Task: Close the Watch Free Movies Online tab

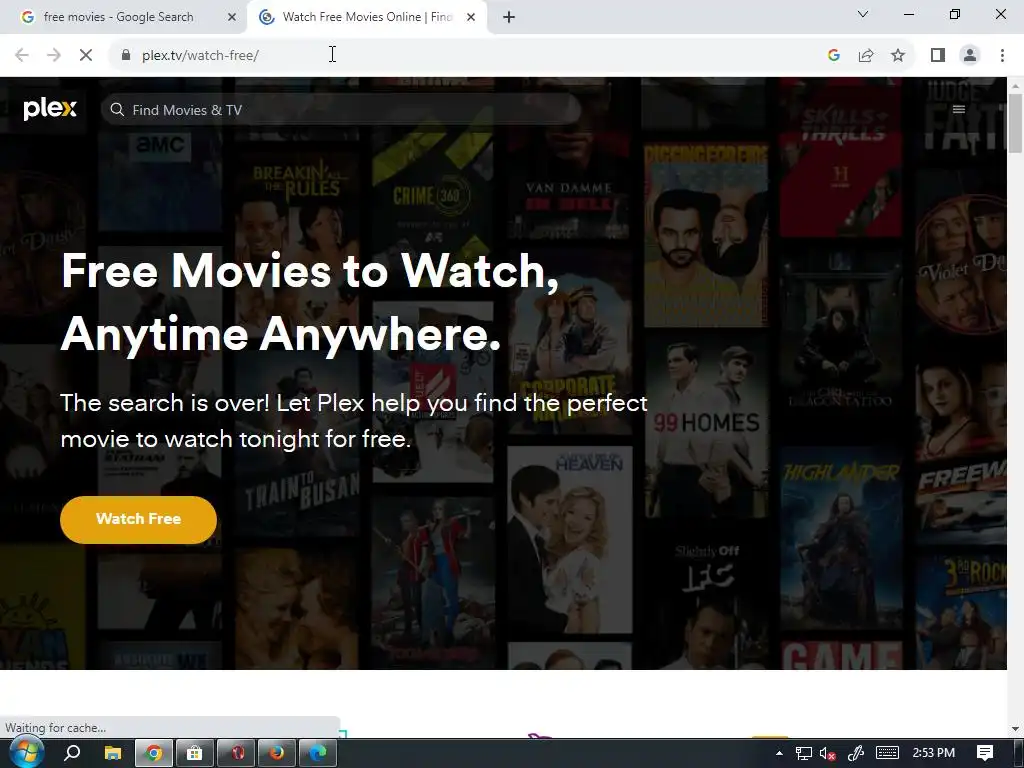Action: (471, 17)
